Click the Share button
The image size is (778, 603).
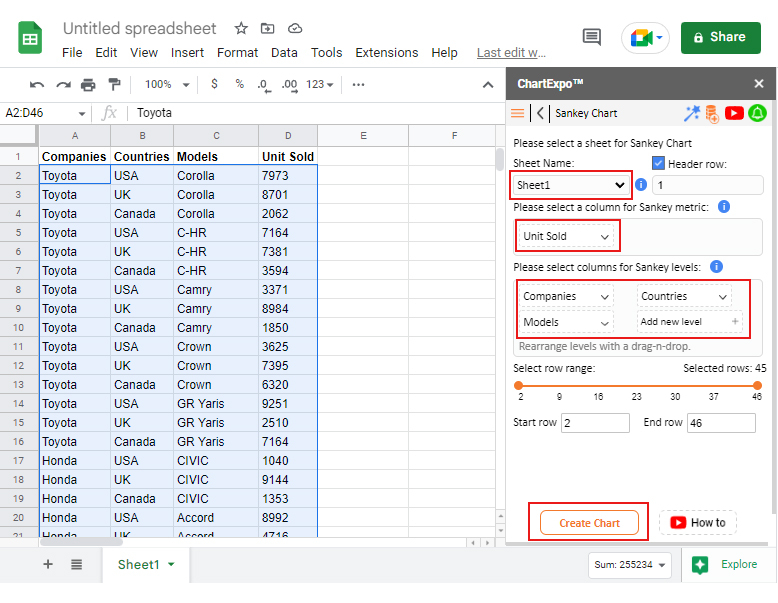coord(720,38)
